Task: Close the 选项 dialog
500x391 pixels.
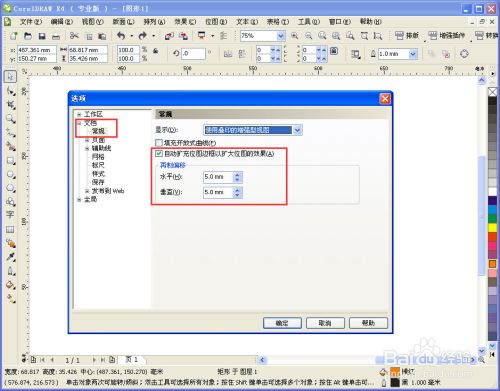Action: coord(385,99)
